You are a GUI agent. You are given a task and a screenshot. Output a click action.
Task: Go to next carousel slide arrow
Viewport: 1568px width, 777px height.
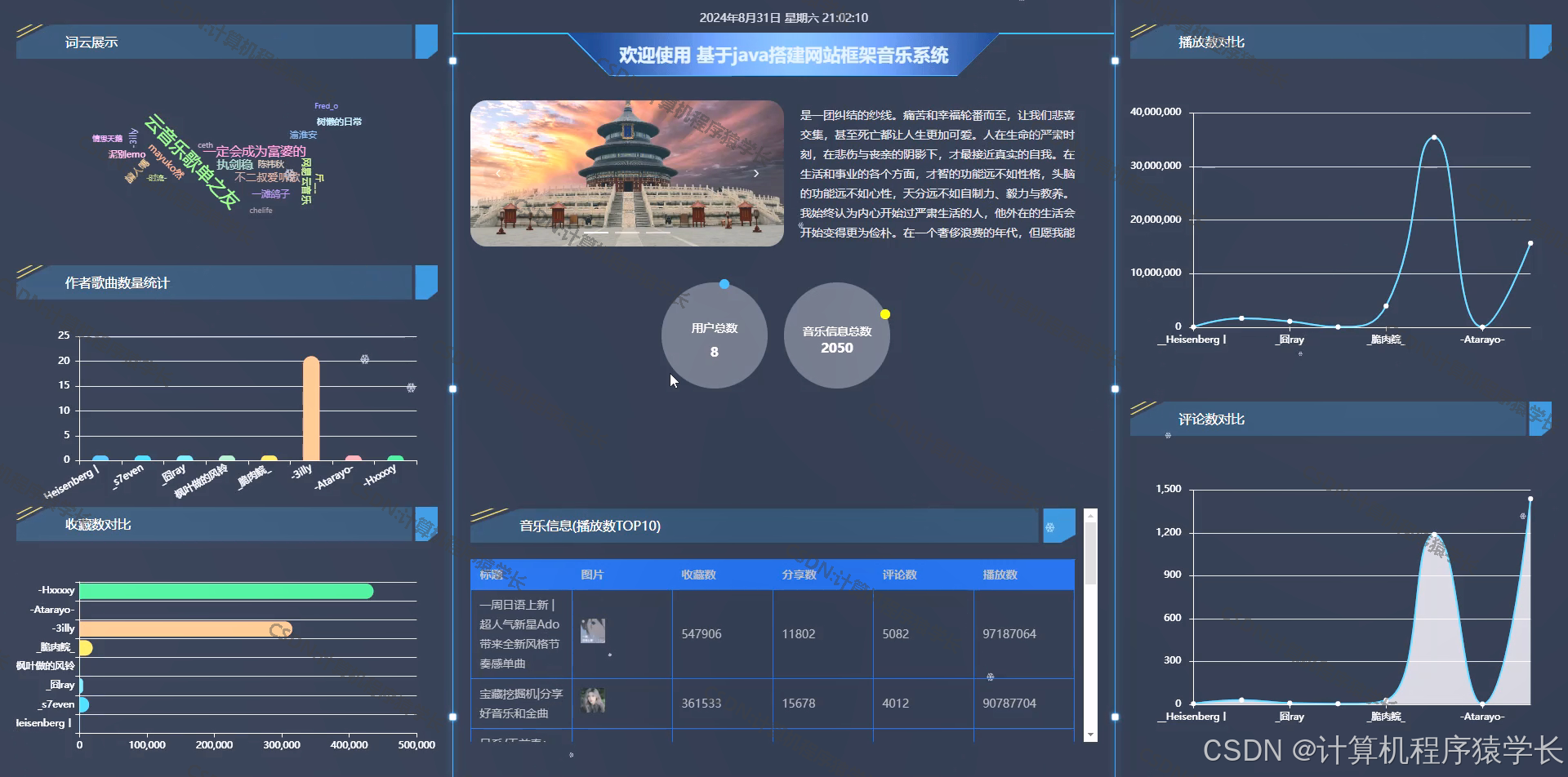(756, 173)
